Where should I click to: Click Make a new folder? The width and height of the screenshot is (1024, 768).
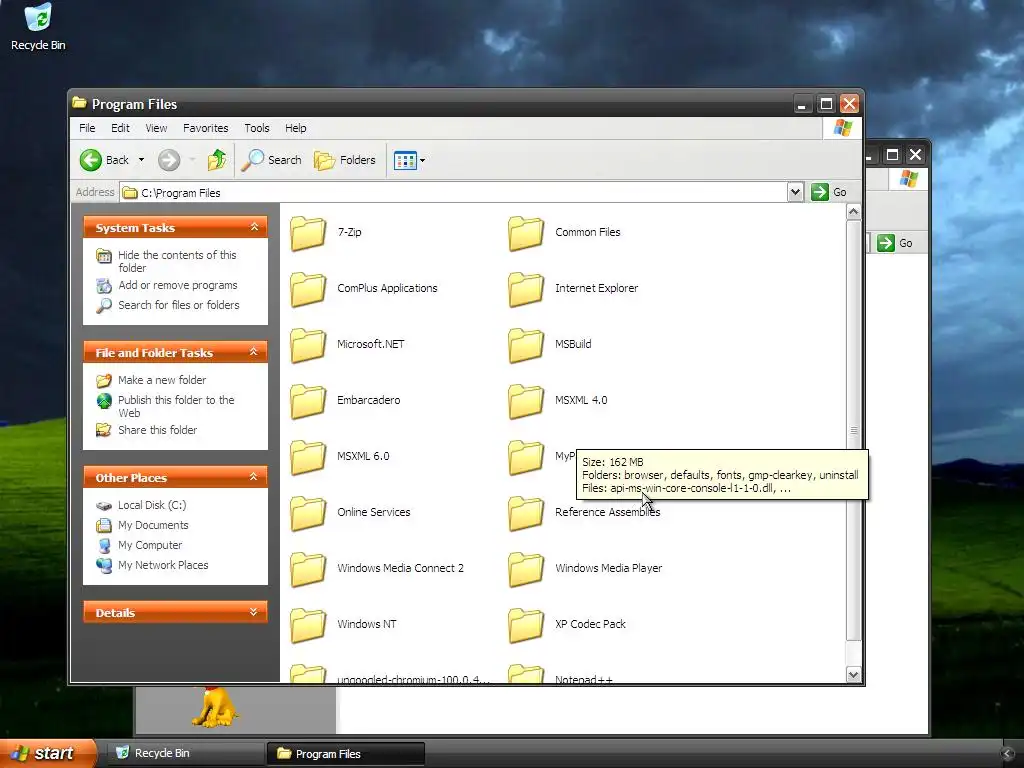click(162, 380)
